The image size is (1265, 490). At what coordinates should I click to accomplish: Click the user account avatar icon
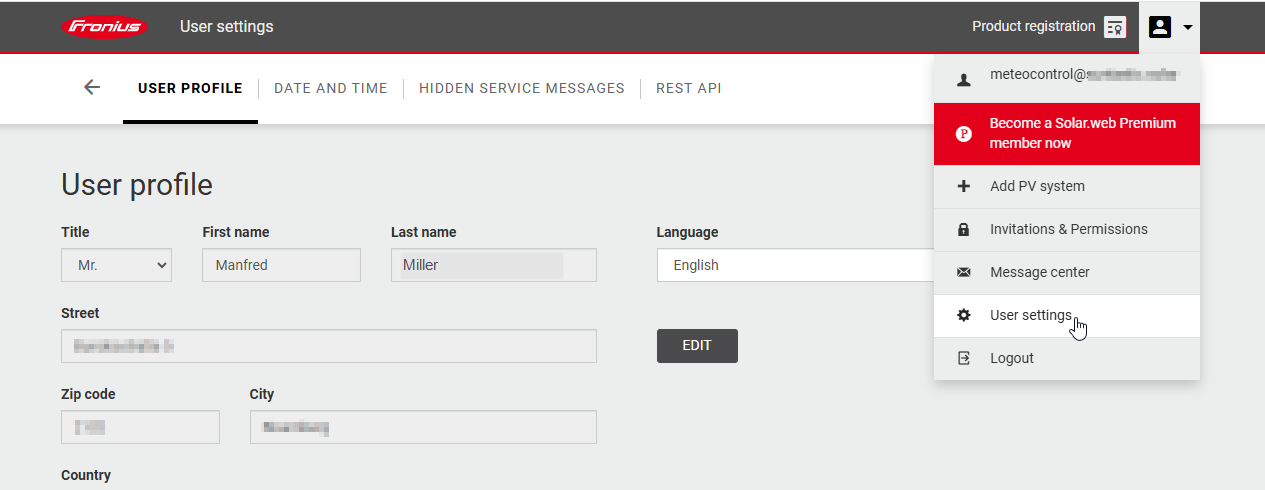[1159, 27]
